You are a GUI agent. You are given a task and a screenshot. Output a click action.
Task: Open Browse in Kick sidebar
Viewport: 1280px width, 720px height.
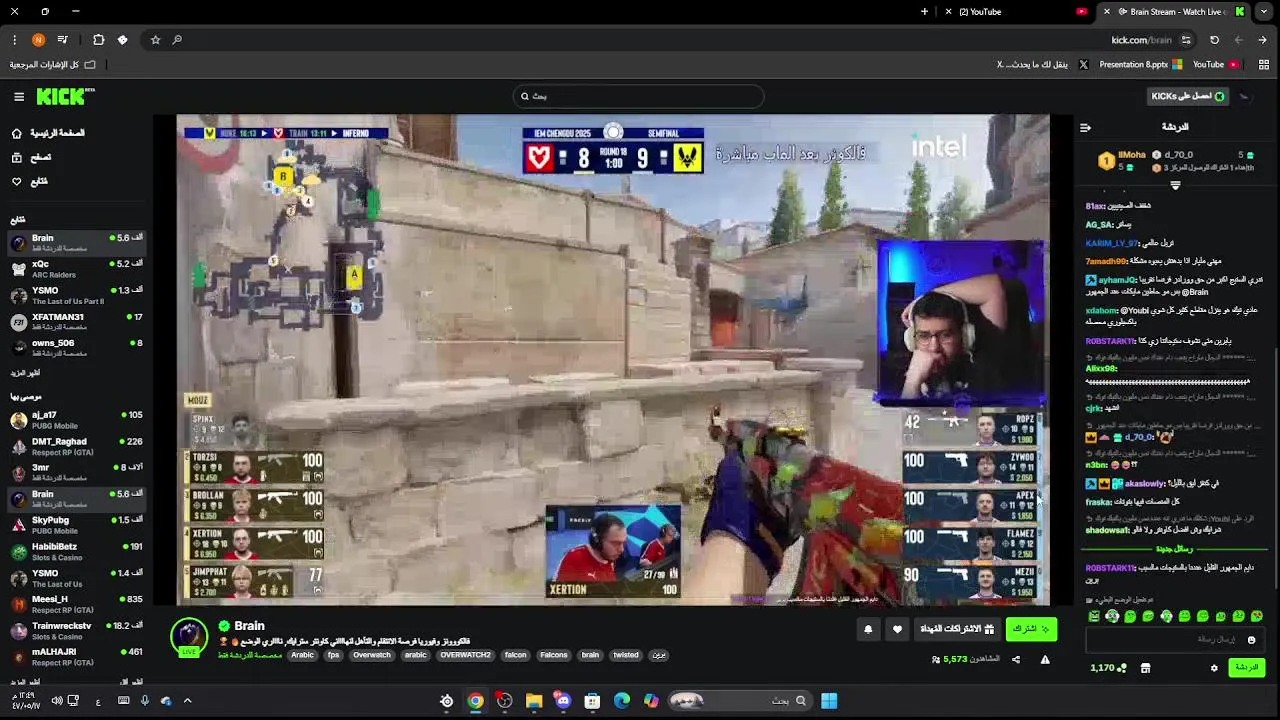(30, 157)
